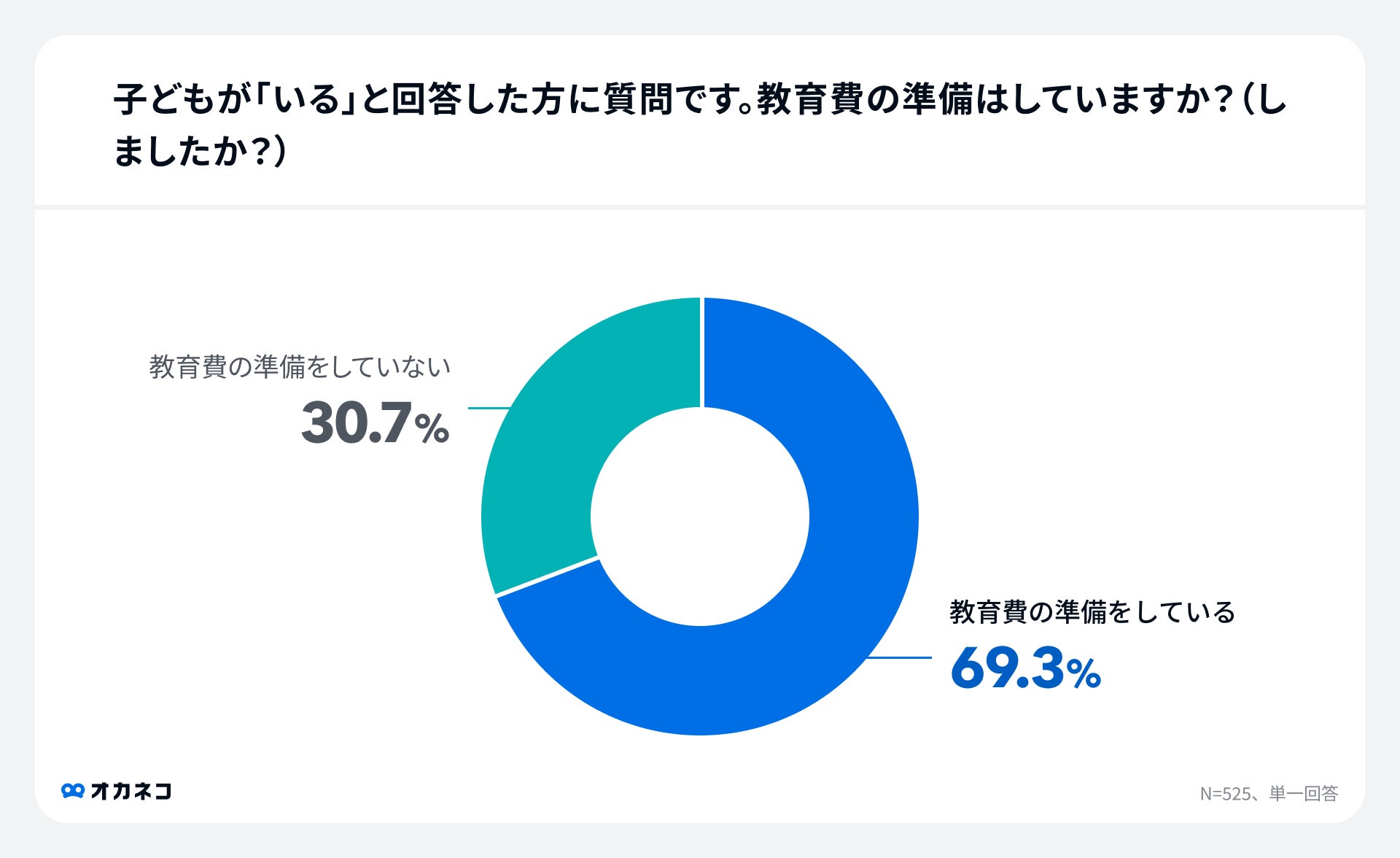Click the horizontal divider below the title
The width and height of the screenshot is (1400, 858).
[700, 207]
